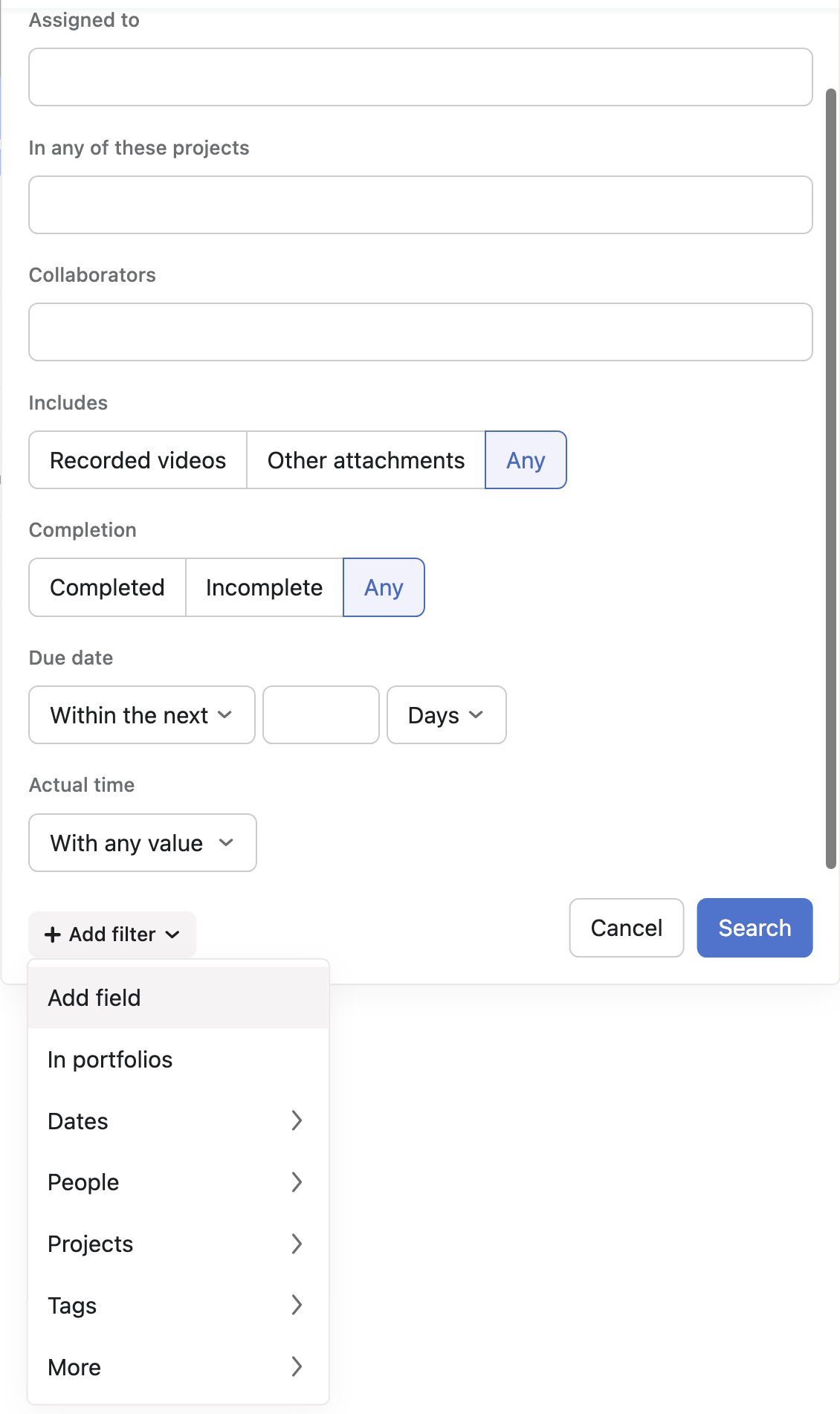Select Any option in Completion group

pyautogui.click(x=384, y=587)
